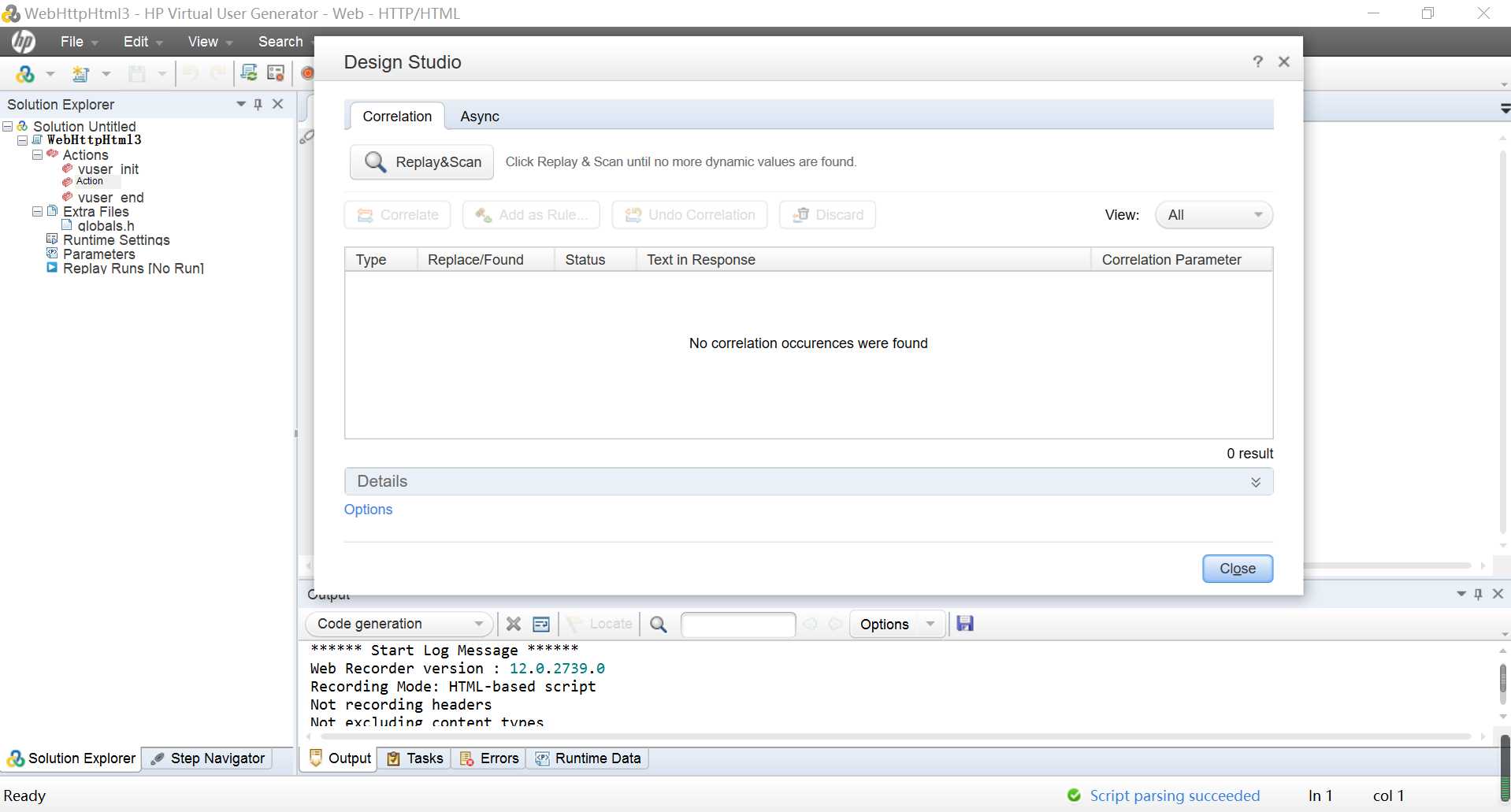Open the Edit menu

click(143, 42)
